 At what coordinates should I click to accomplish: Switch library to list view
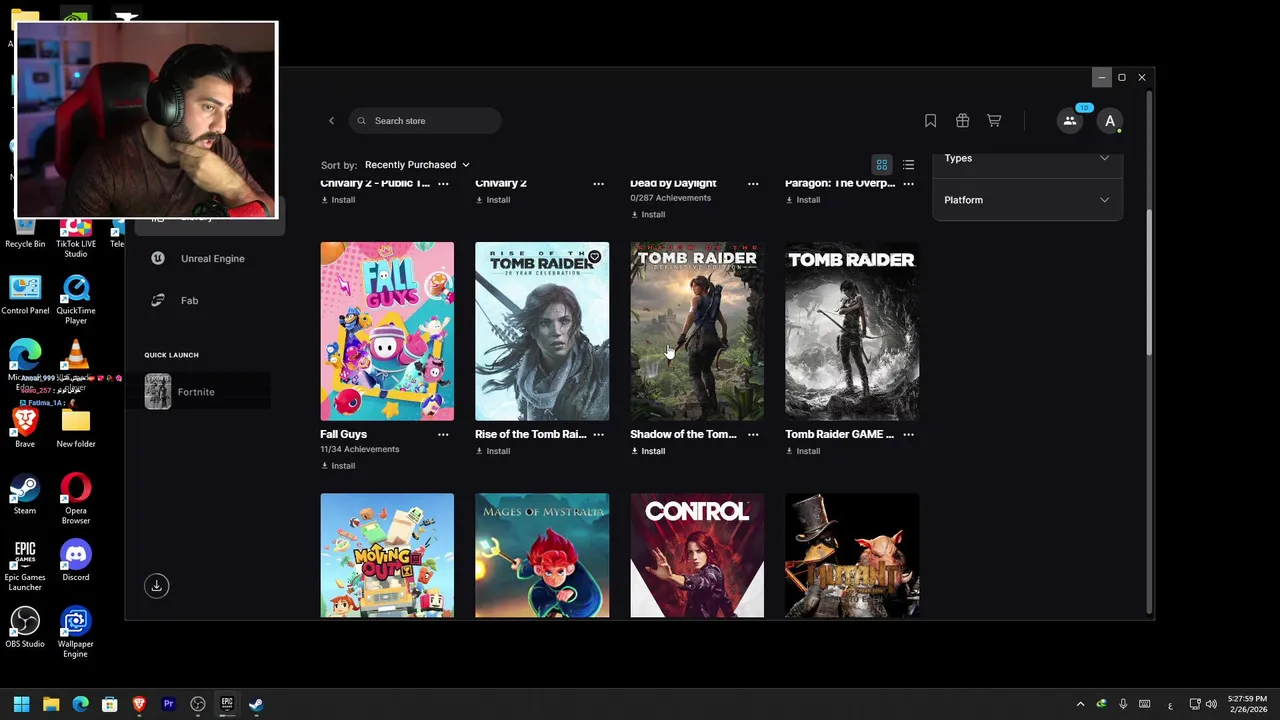[x=908, y=165]
